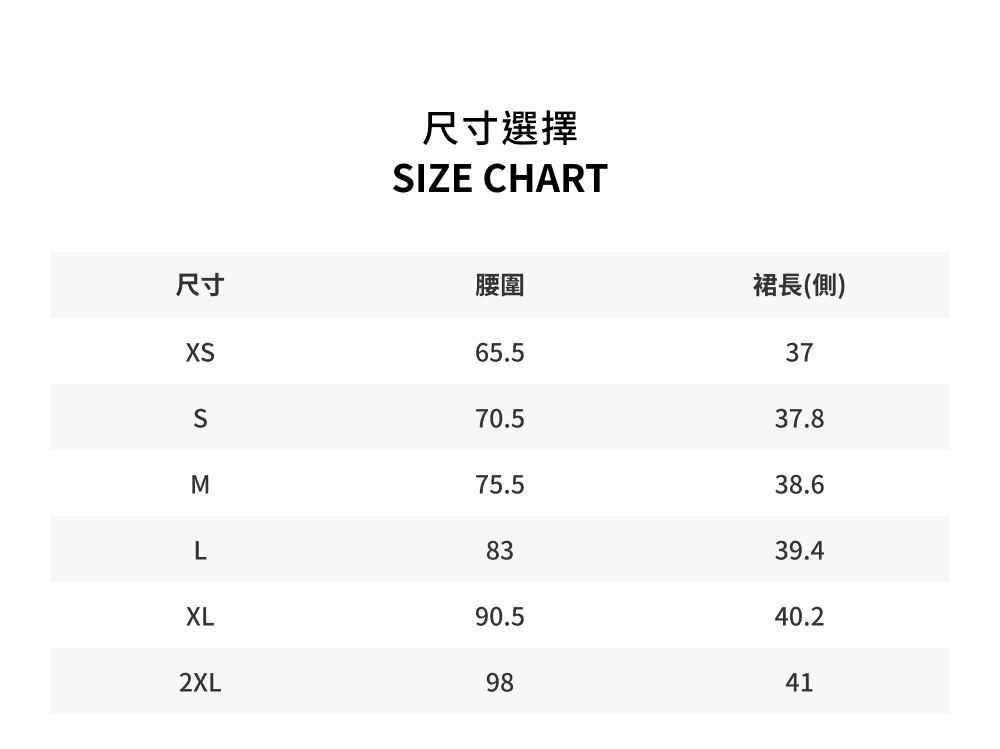The height and width of the screenshot is (749, 1000).
Task: Click the 39.4 skirt length value
Action: click(799, 550)
